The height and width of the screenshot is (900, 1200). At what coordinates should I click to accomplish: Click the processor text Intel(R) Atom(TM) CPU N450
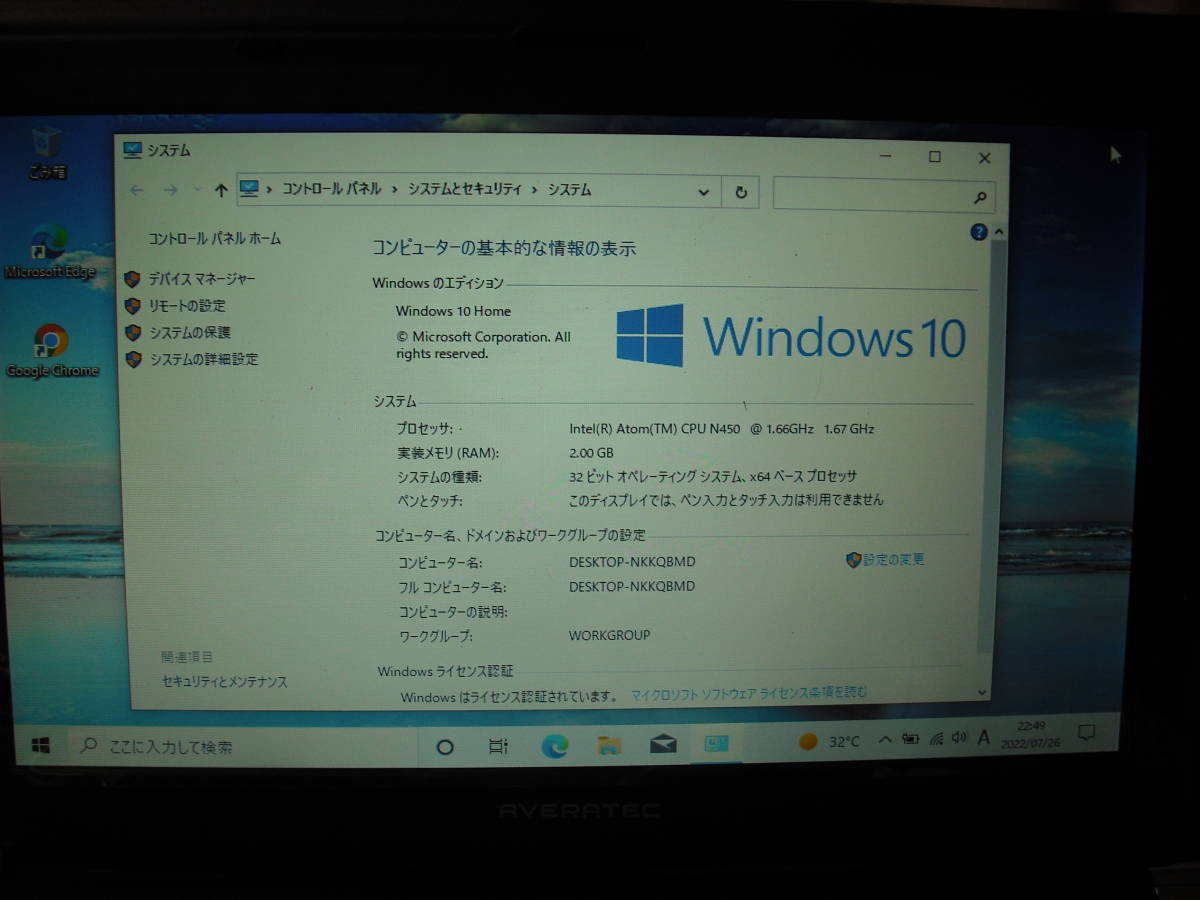point(655,429)
